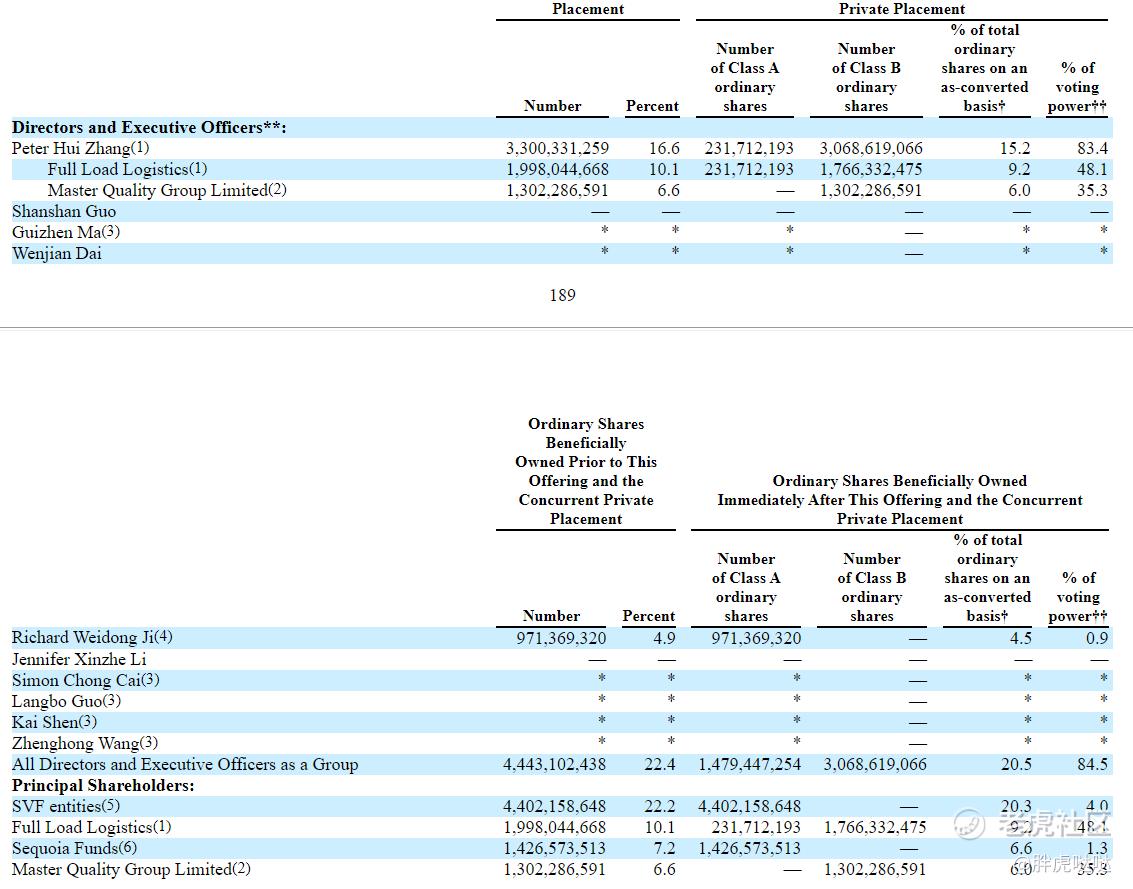
Task: Click the value 3,068,619,066 in Peter Hui Zhang row
Action: [x=871, y=149]
